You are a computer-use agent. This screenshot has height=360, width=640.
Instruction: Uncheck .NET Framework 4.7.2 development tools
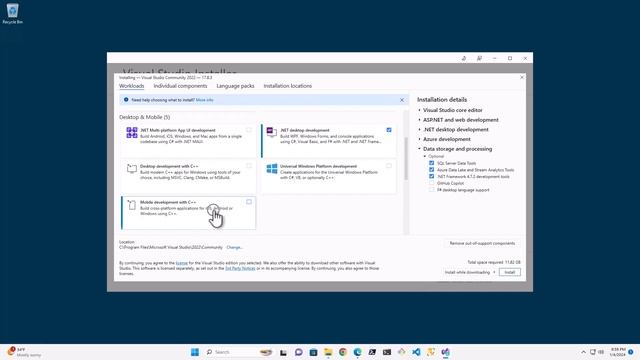(x=431, y=176)
